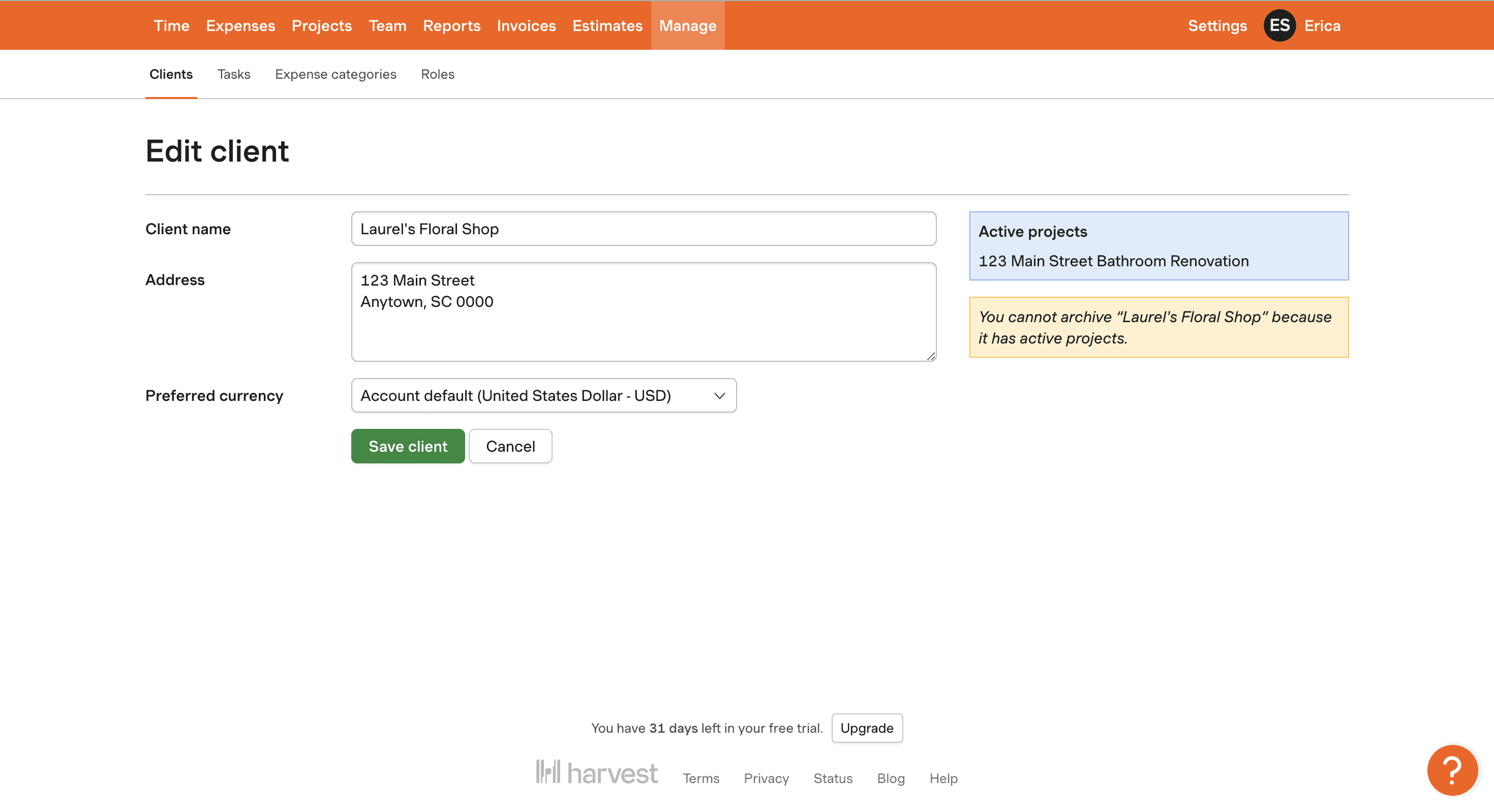Open the Terms footer link
The width and height of the screenshot is (1494, 812).
pos(700,778)
